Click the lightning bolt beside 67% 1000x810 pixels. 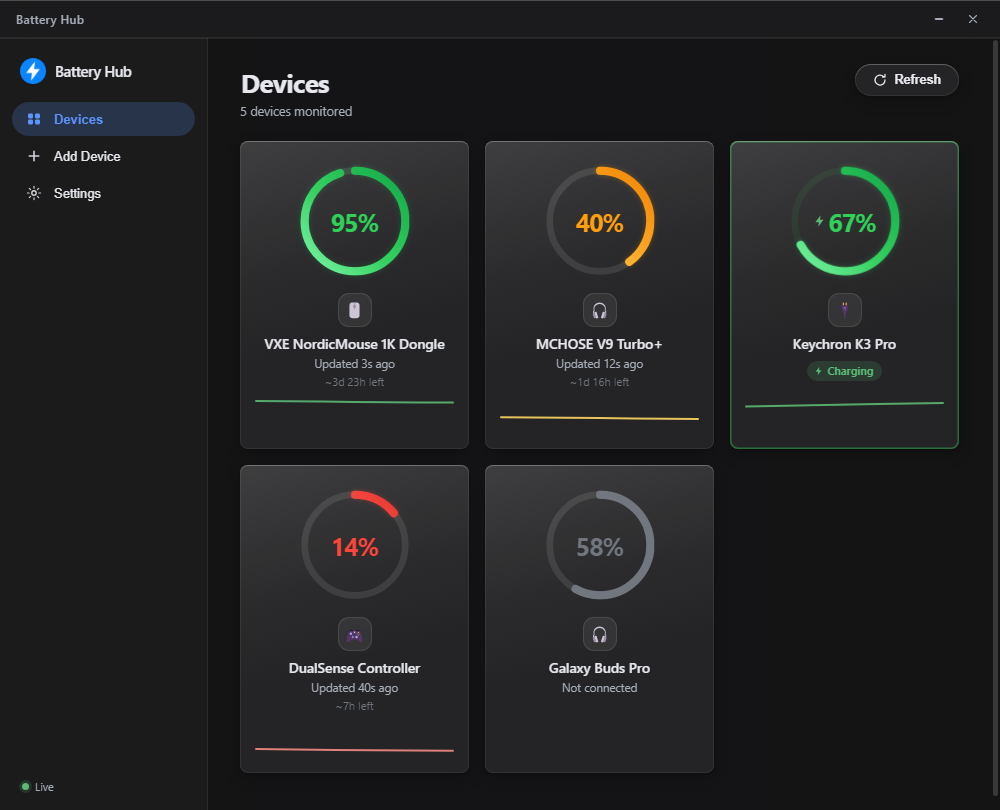pyautogui.click(x=819, y=221)
